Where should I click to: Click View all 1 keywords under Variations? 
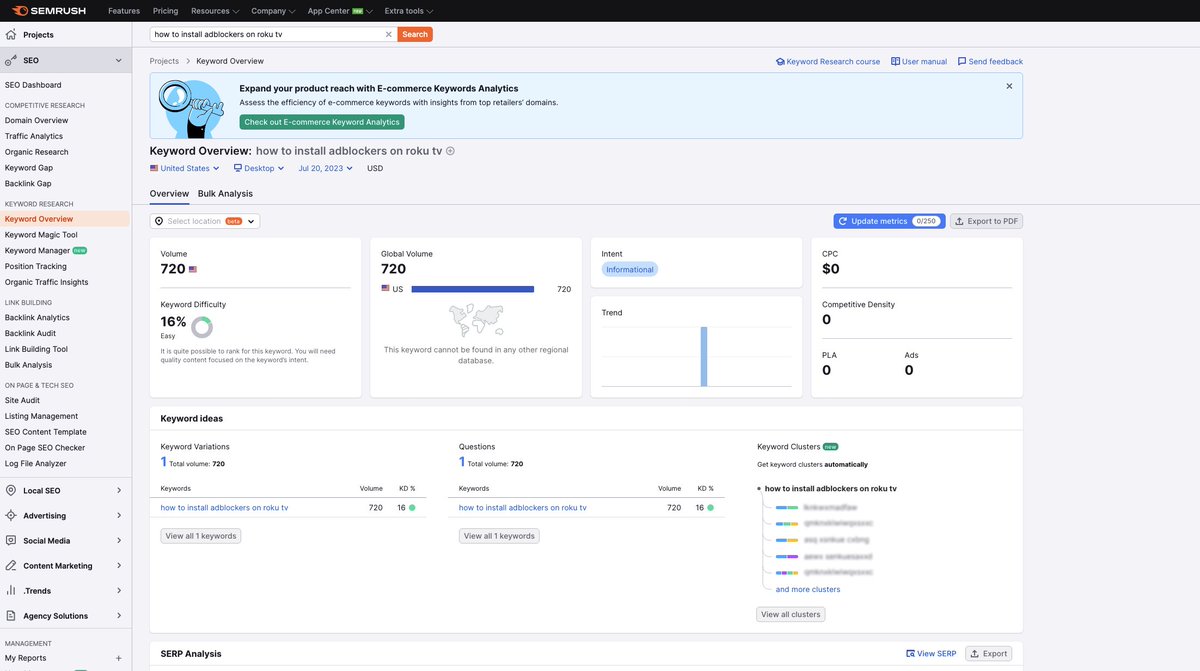click(201, 536)
